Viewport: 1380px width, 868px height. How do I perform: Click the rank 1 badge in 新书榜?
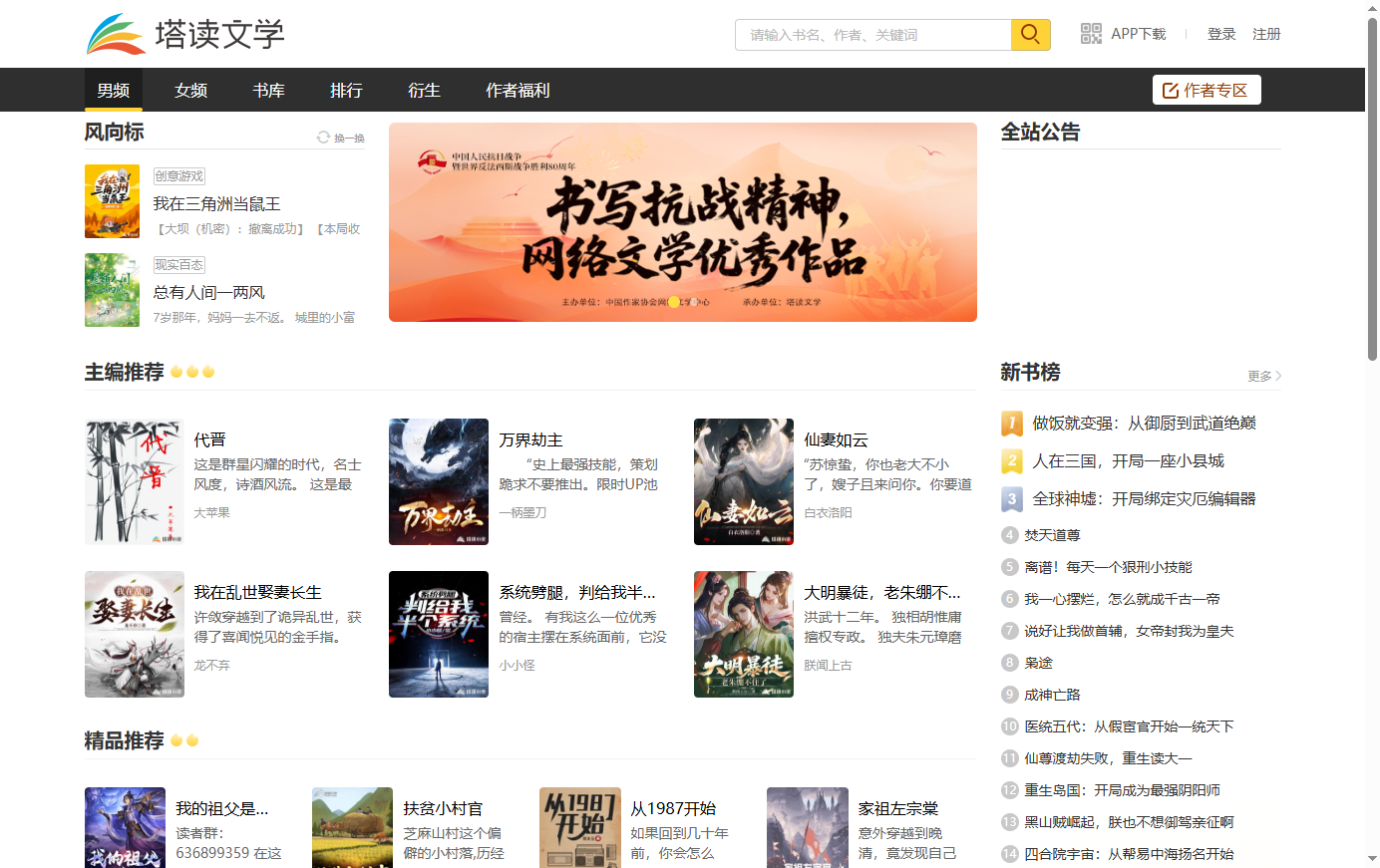1011,424
